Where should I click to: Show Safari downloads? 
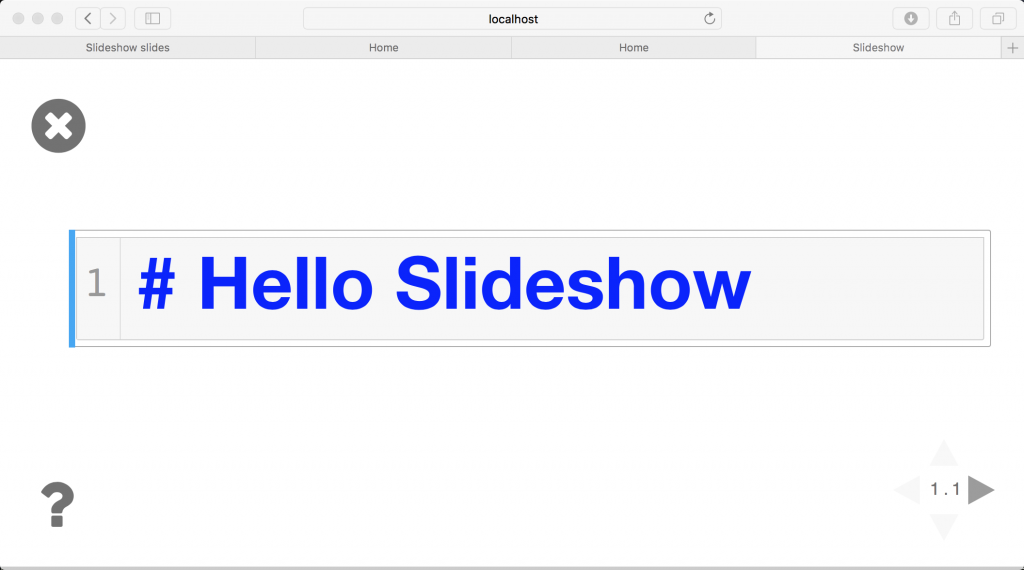tap(910, 18)
